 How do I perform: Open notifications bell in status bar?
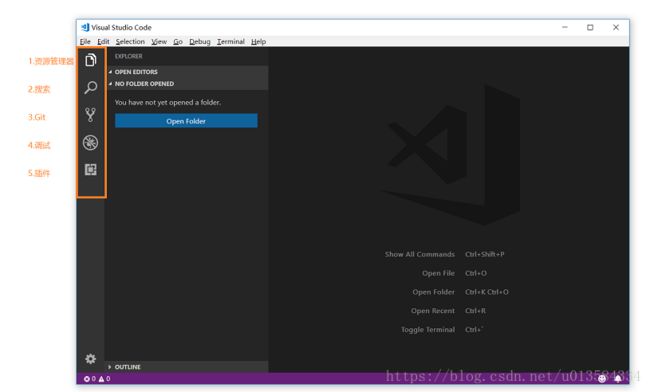618,379
